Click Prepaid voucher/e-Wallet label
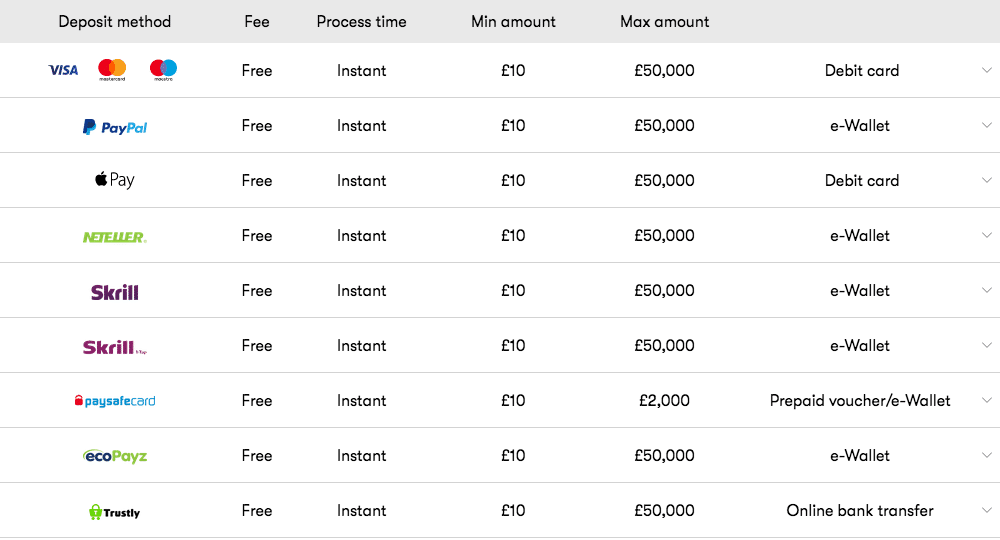Viewport: 1000px width, 540px height. pyautogui.click(x=860, y=400)
